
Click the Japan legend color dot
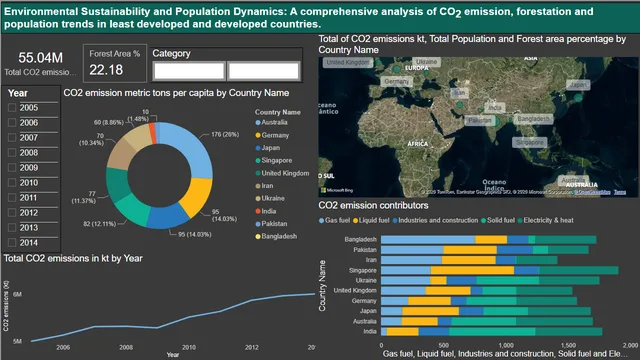(x=258, y=148)
